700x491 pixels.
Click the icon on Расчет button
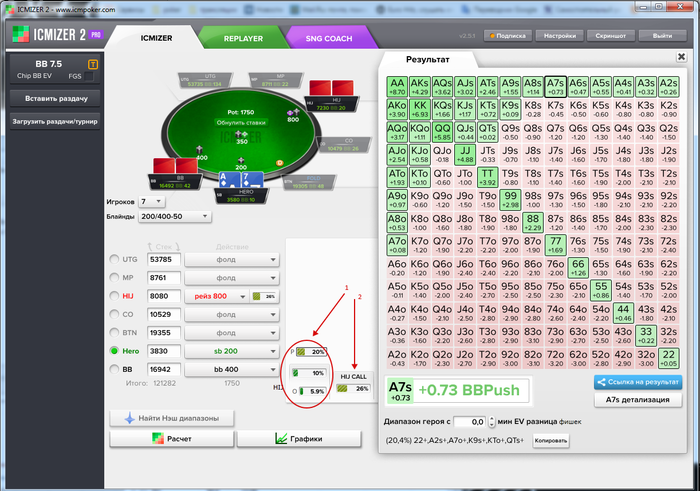158,439
